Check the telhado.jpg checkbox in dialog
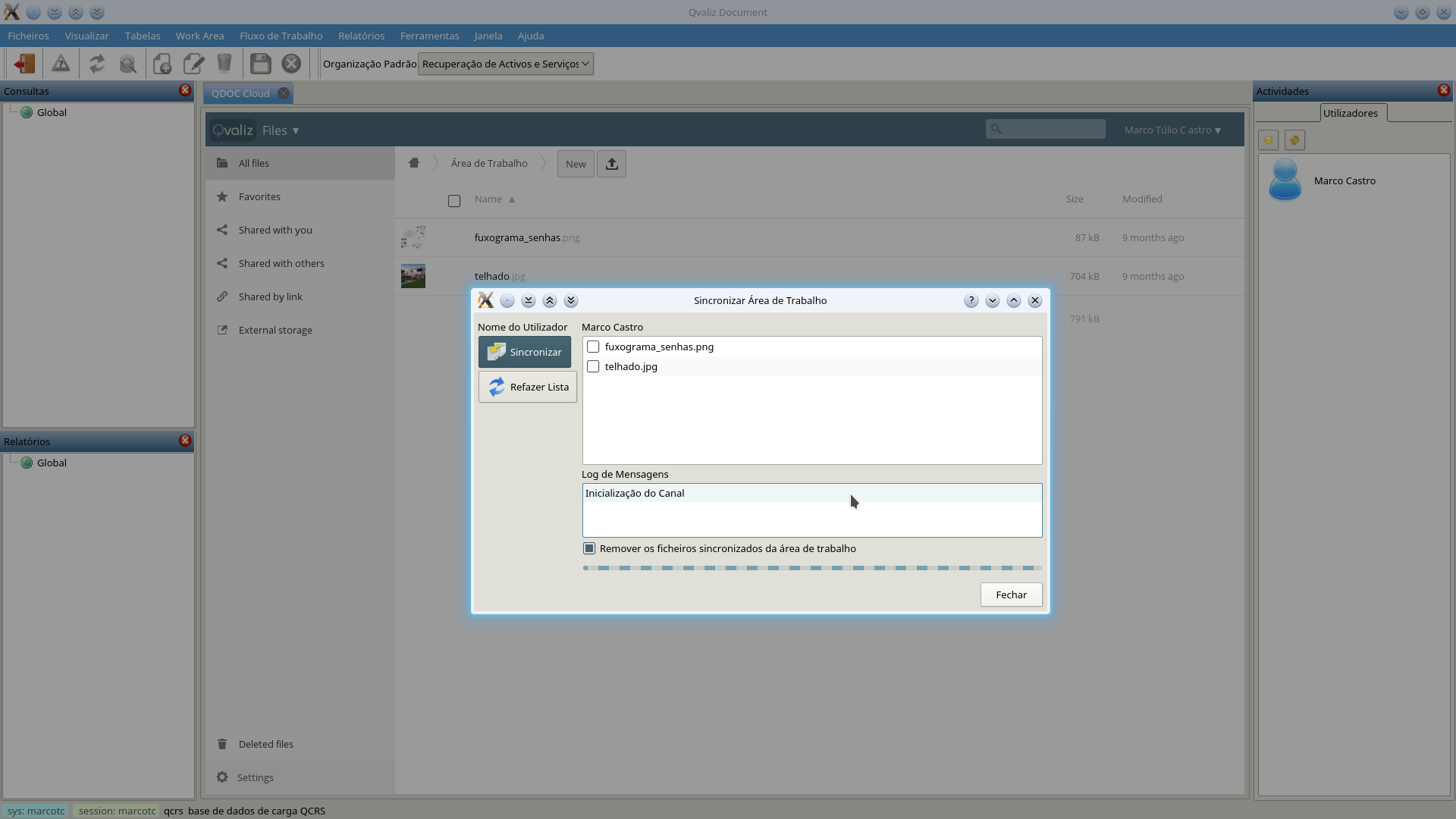The width and height of the screenshot is (1456, 819). (x=593, y=367)
